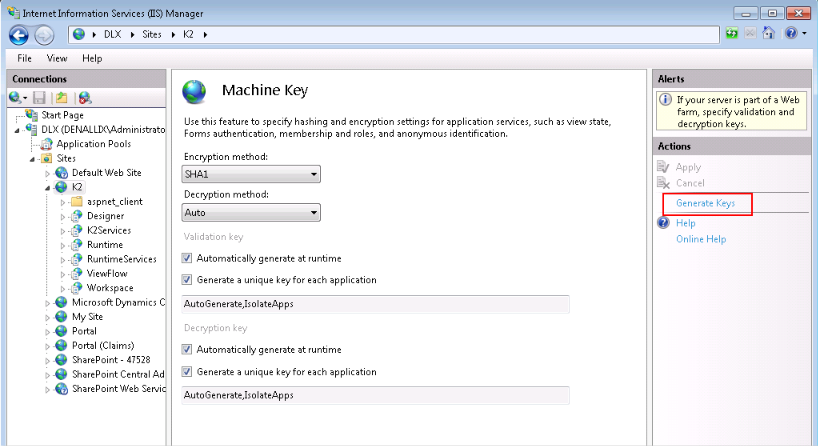Toggle validation key unique key per application
The height and width of the screenshot is (446, 818).
tap(188, 280)
